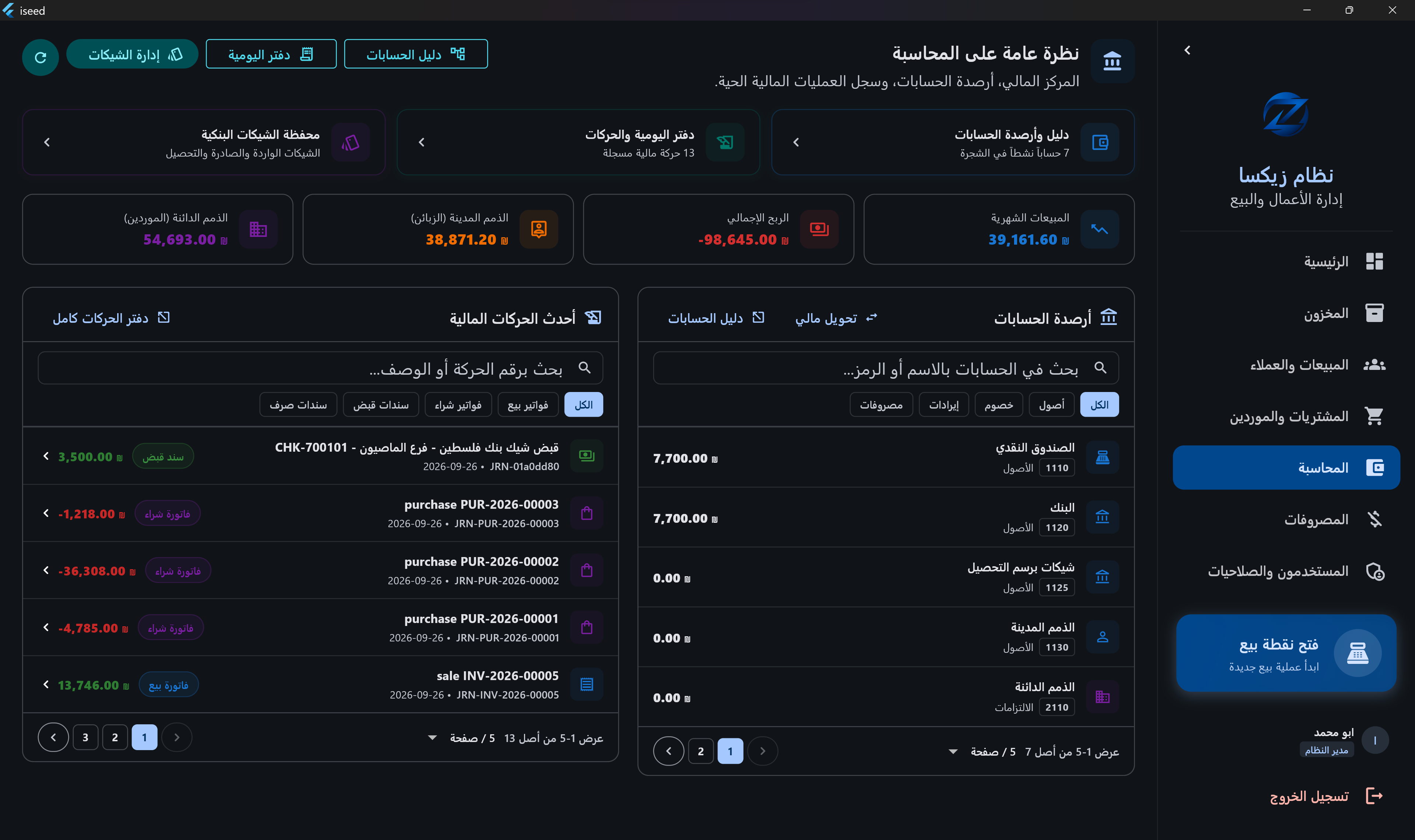Filter accounts by خصوم chip
Viewport: 1415px width, 840px height.
point(999,405)
